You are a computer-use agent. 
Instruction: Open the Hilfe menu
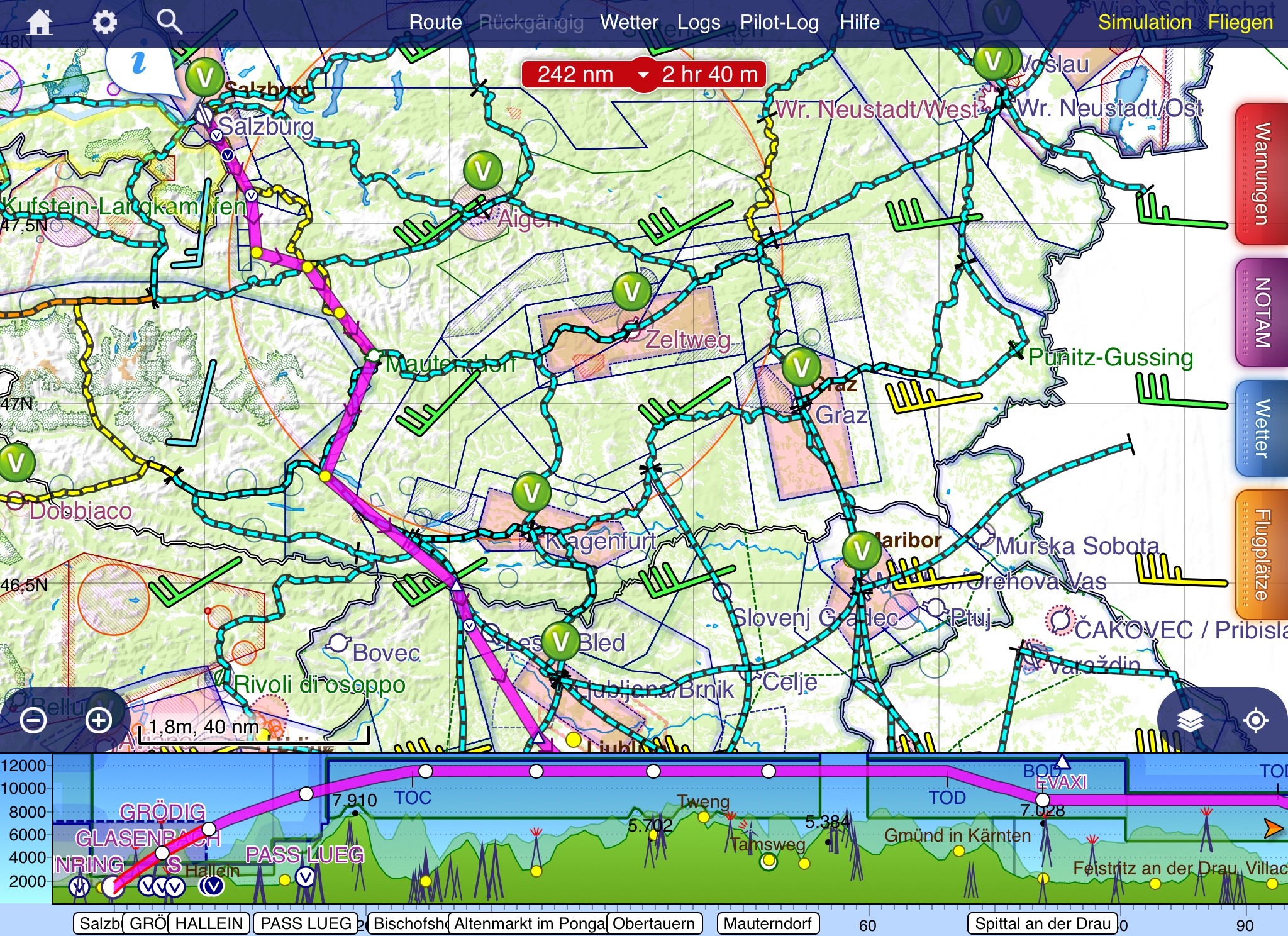[x=860, y=23]
